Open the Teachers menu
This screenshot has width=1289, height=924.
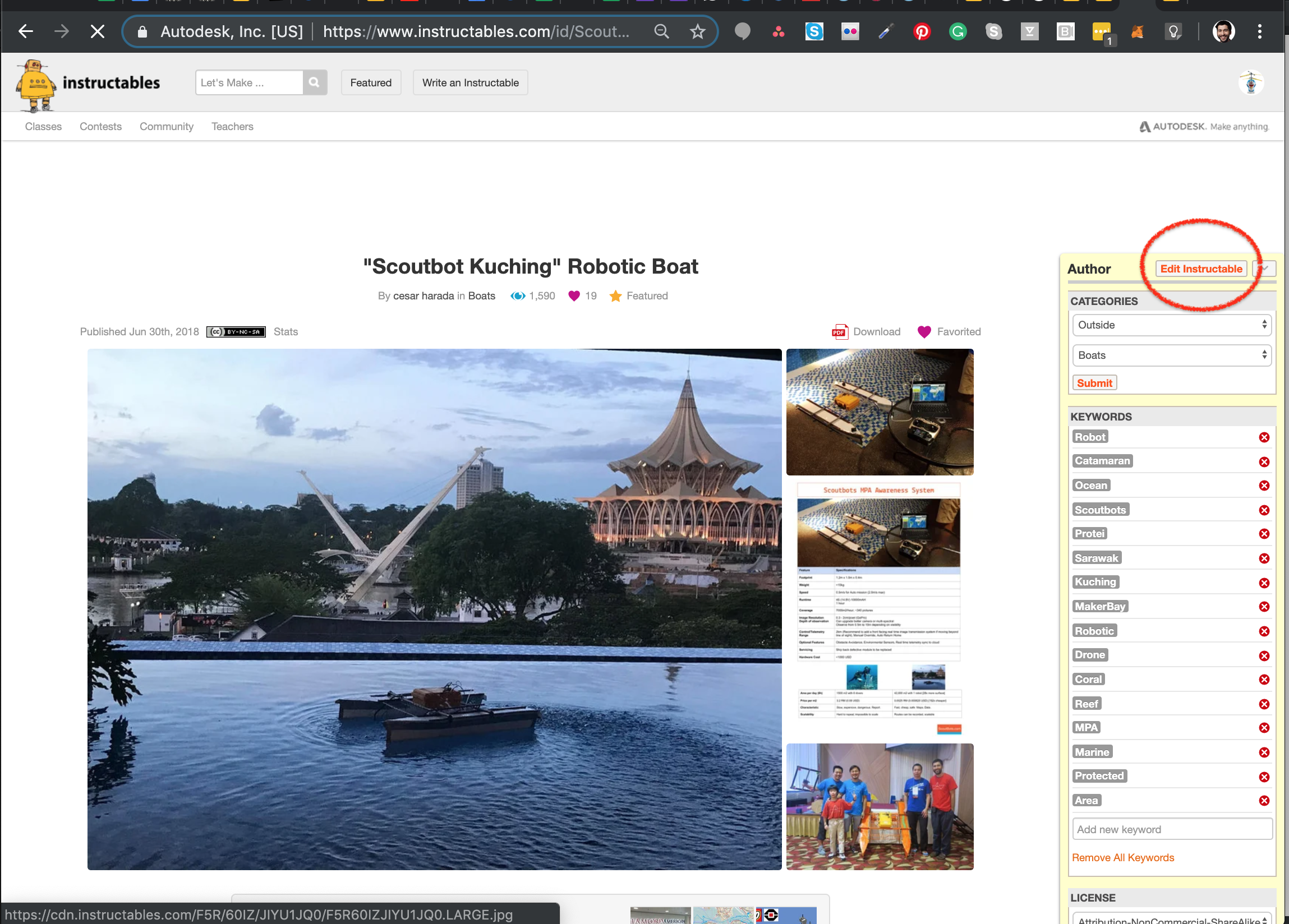[232, 126]
